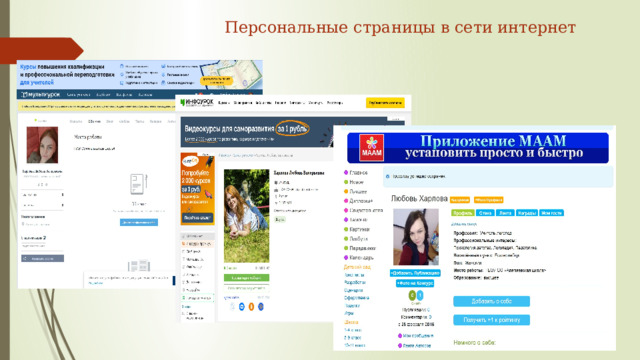Click the Добавить о себе button
Screen dimensions: 640x360
coord(491,301)
